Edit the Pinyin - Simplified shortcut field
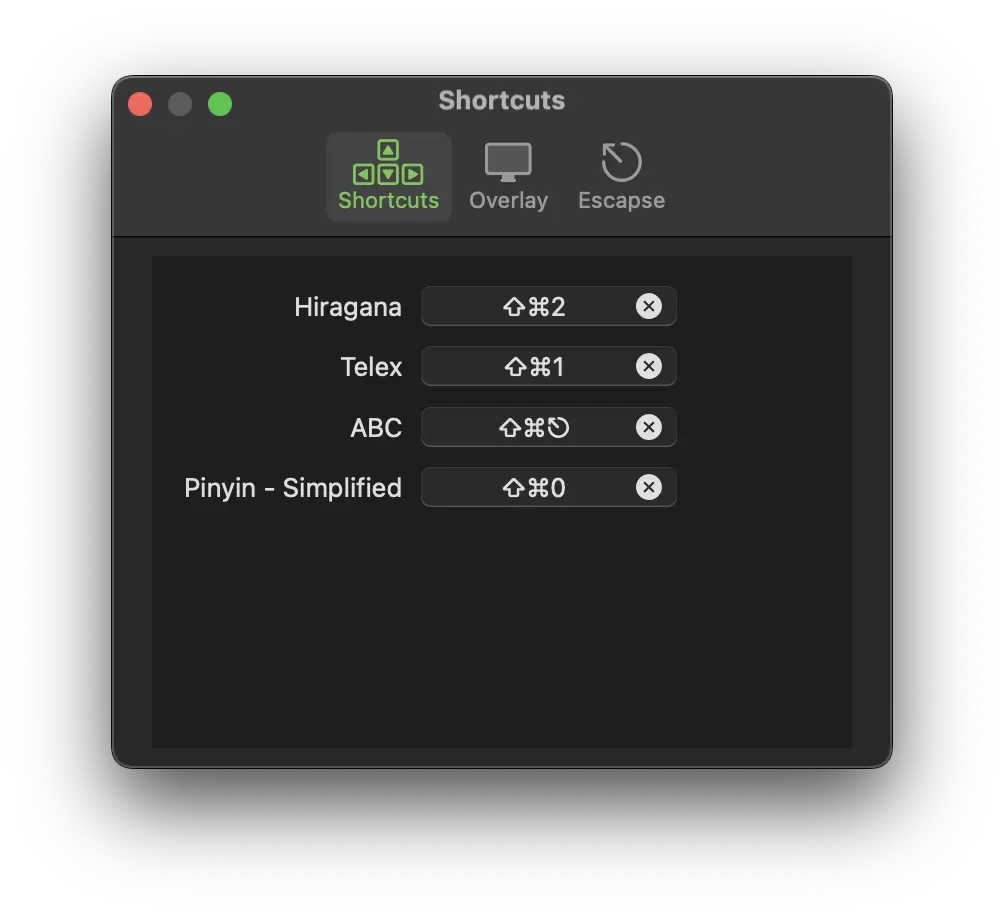Image resolution: width=1004 pixels, height=916 pixels. [534, 488]
